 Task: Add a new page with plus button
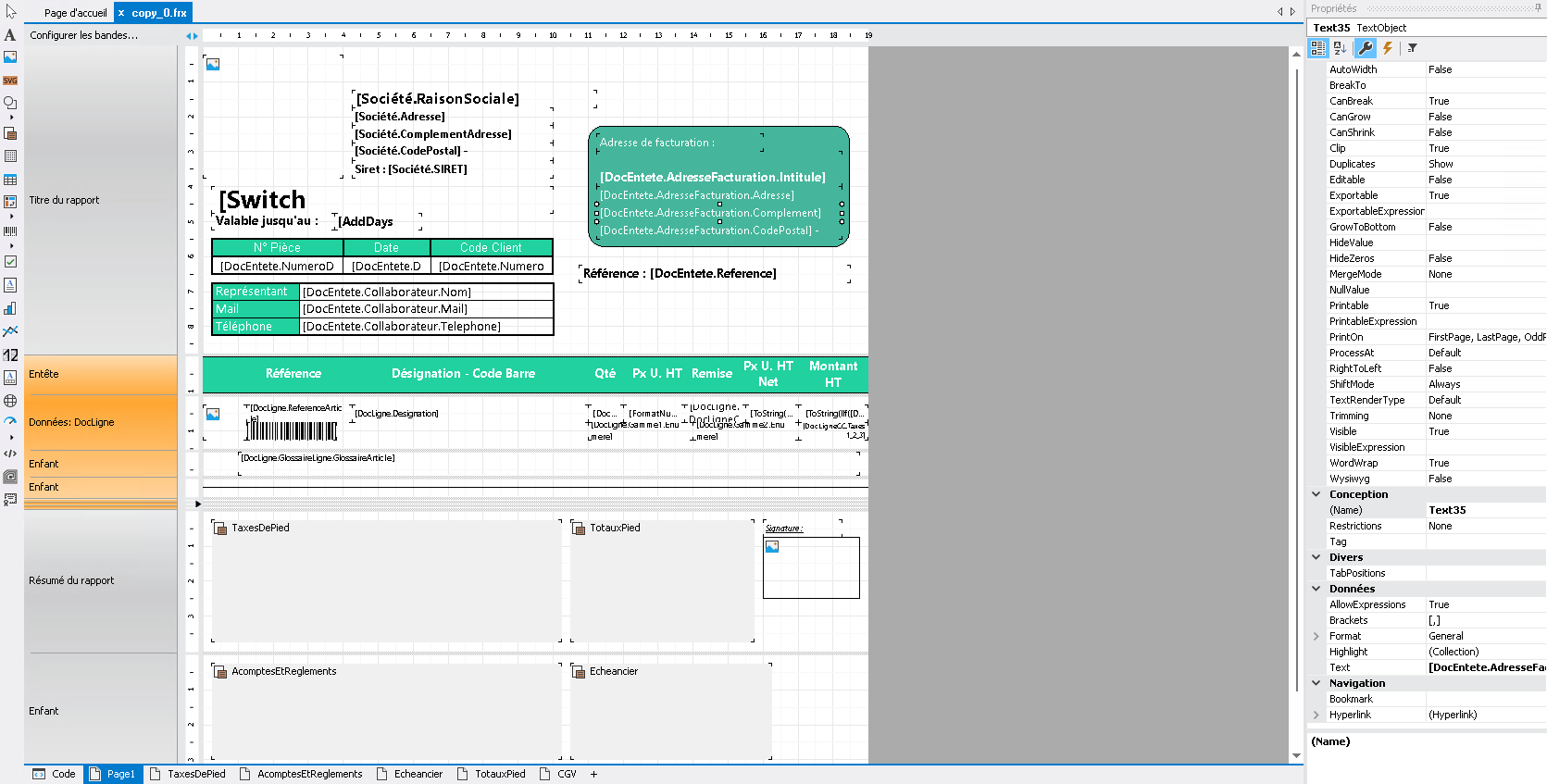(x=593, y=774)
